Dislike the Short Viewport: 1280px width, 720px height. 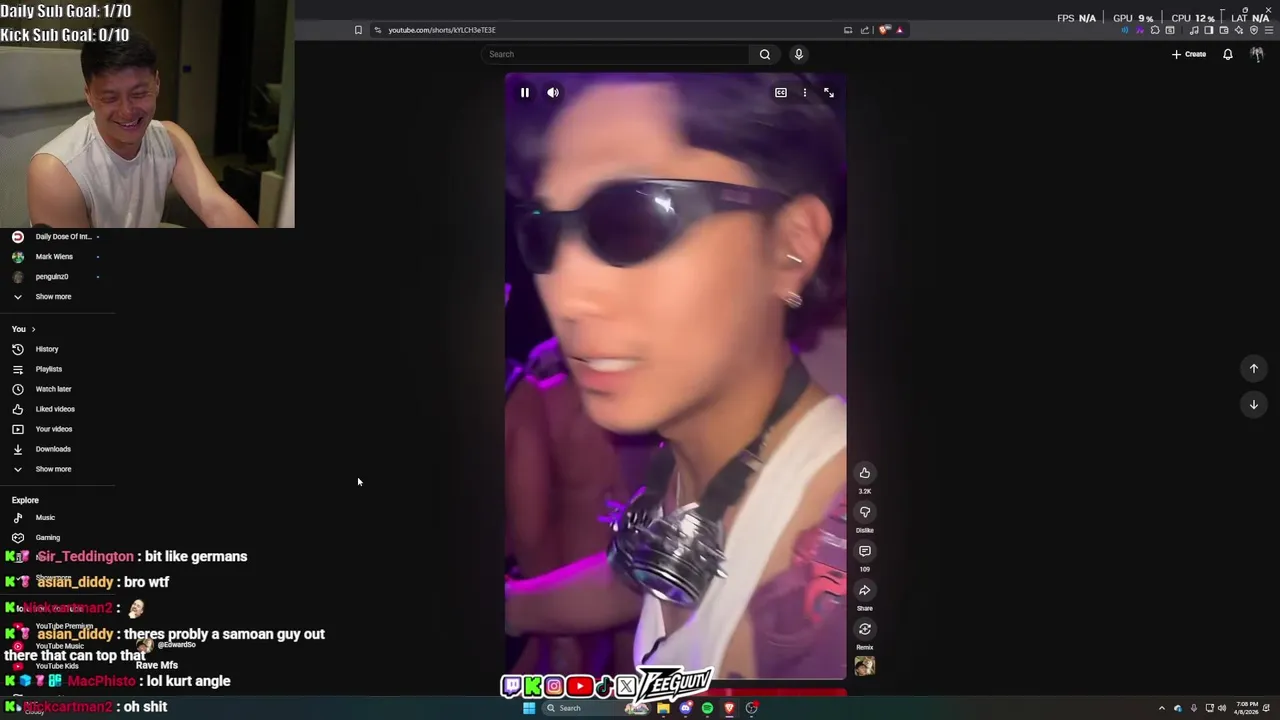click(x=865, y=512)
